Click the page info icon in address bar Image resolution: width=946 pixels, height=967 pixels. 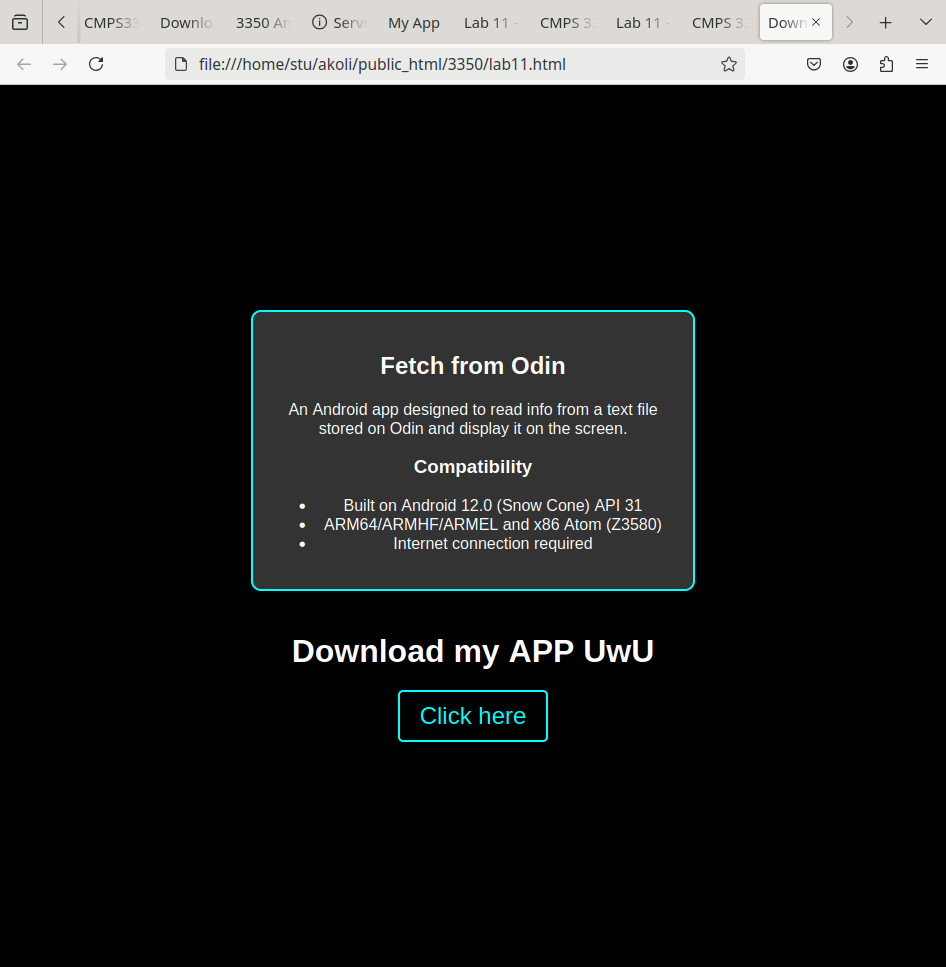(181, 64)
